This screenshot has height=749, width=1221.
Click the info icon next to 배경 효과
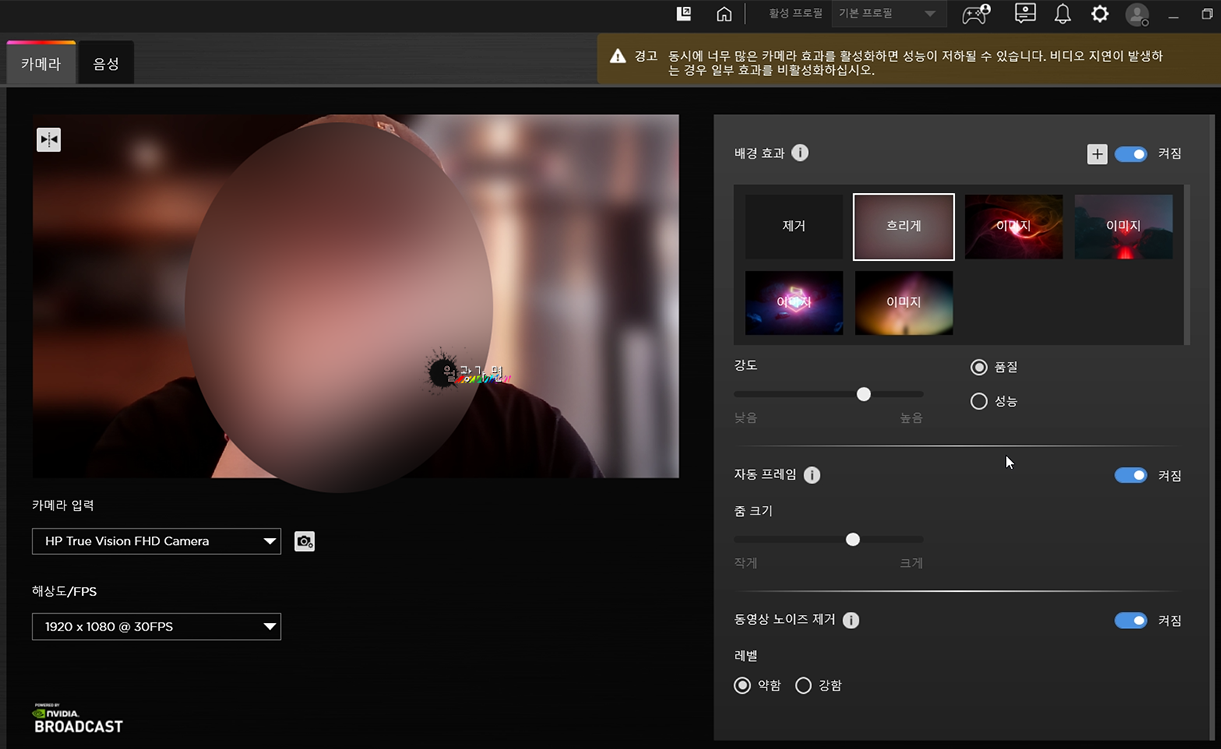click(x=800, y=153)
